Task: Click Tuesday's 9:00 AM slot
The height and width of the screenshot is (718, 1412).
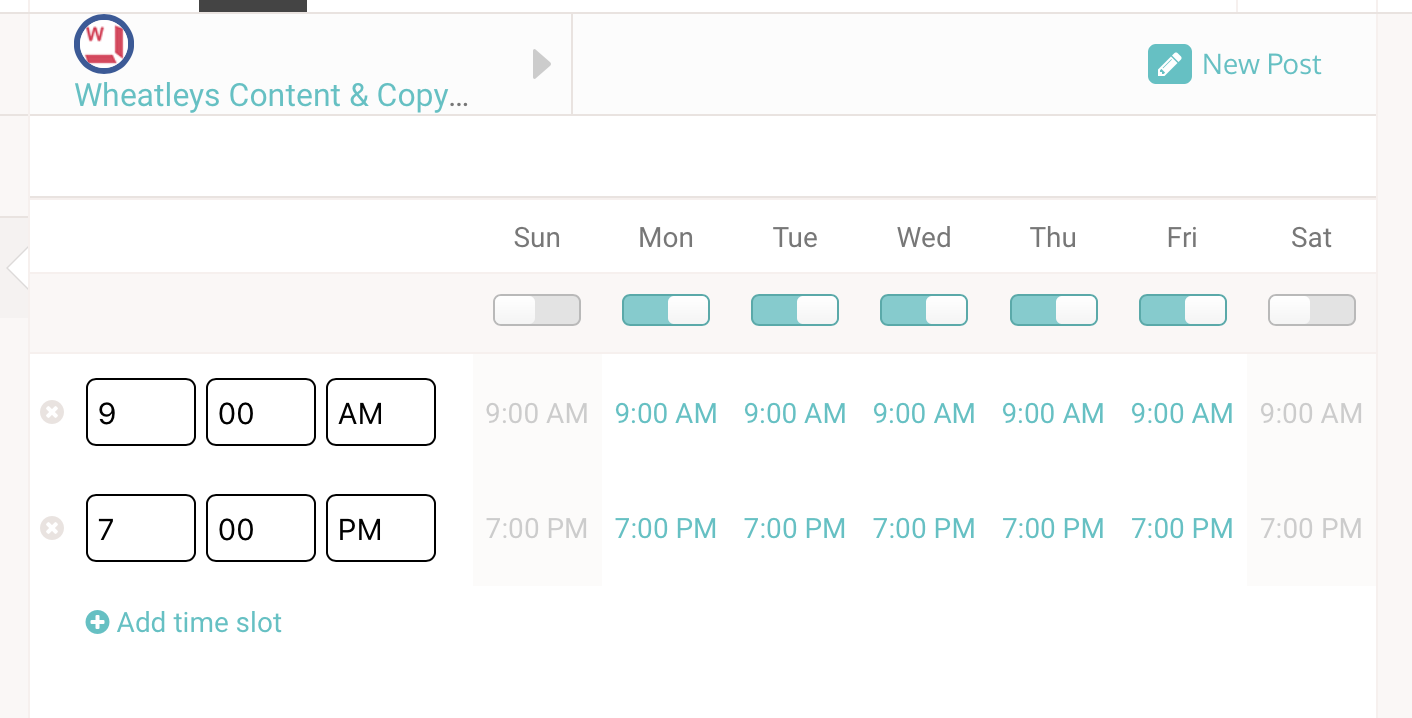Action: click(795, 413)
